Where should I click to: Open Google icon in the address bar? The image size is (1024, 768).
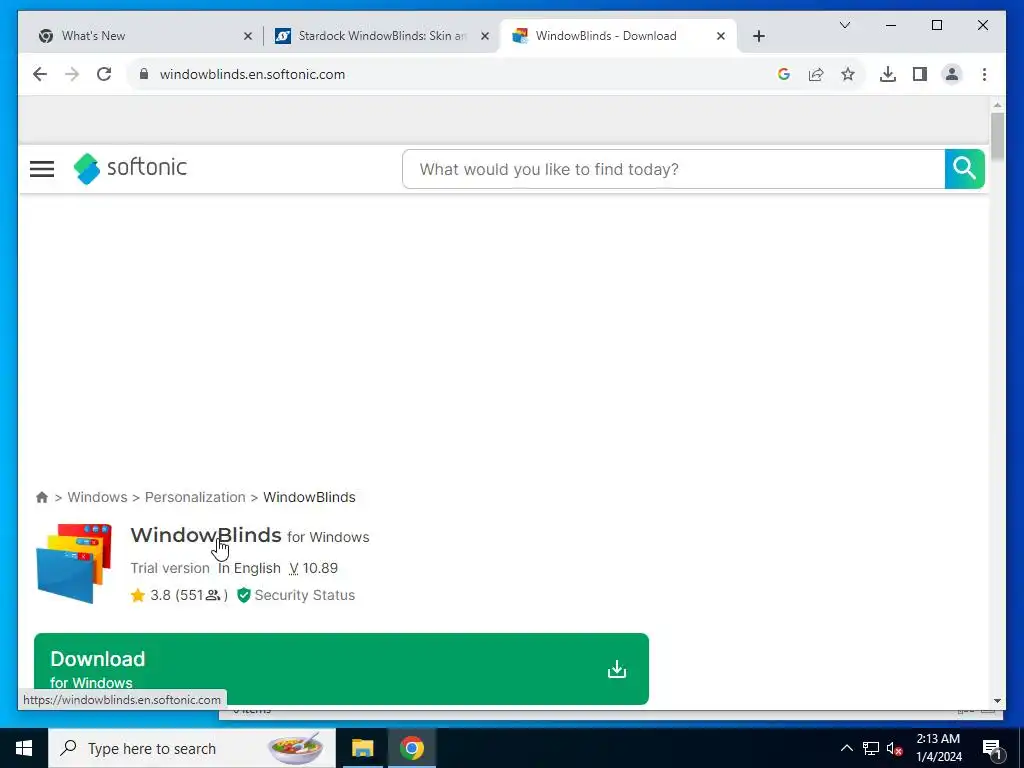point(784,74)
